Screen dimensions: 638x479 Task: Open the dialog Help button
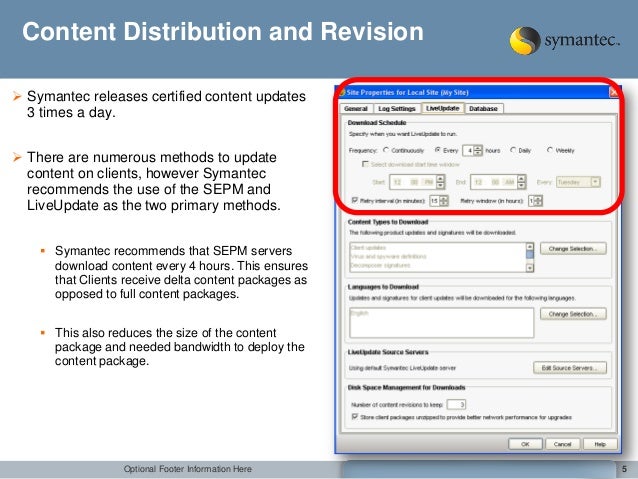pyautogui.click(x=600, y=444)
